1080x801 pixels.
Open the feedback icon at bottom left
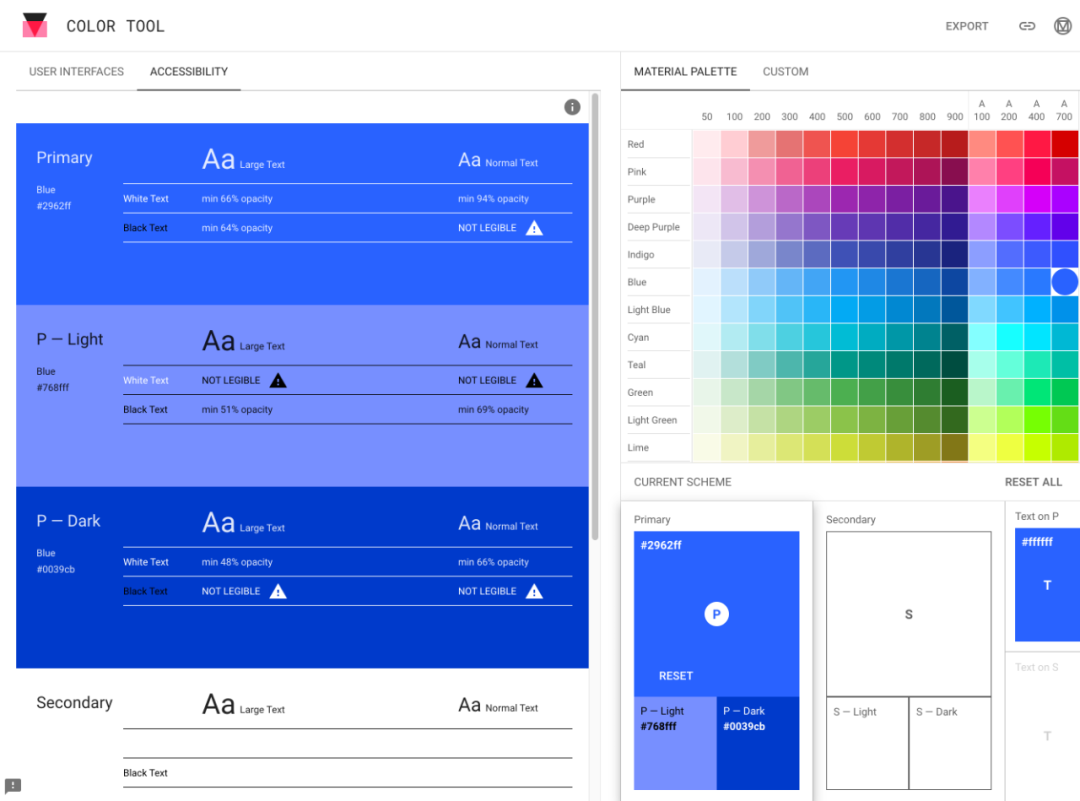point(13,785)
